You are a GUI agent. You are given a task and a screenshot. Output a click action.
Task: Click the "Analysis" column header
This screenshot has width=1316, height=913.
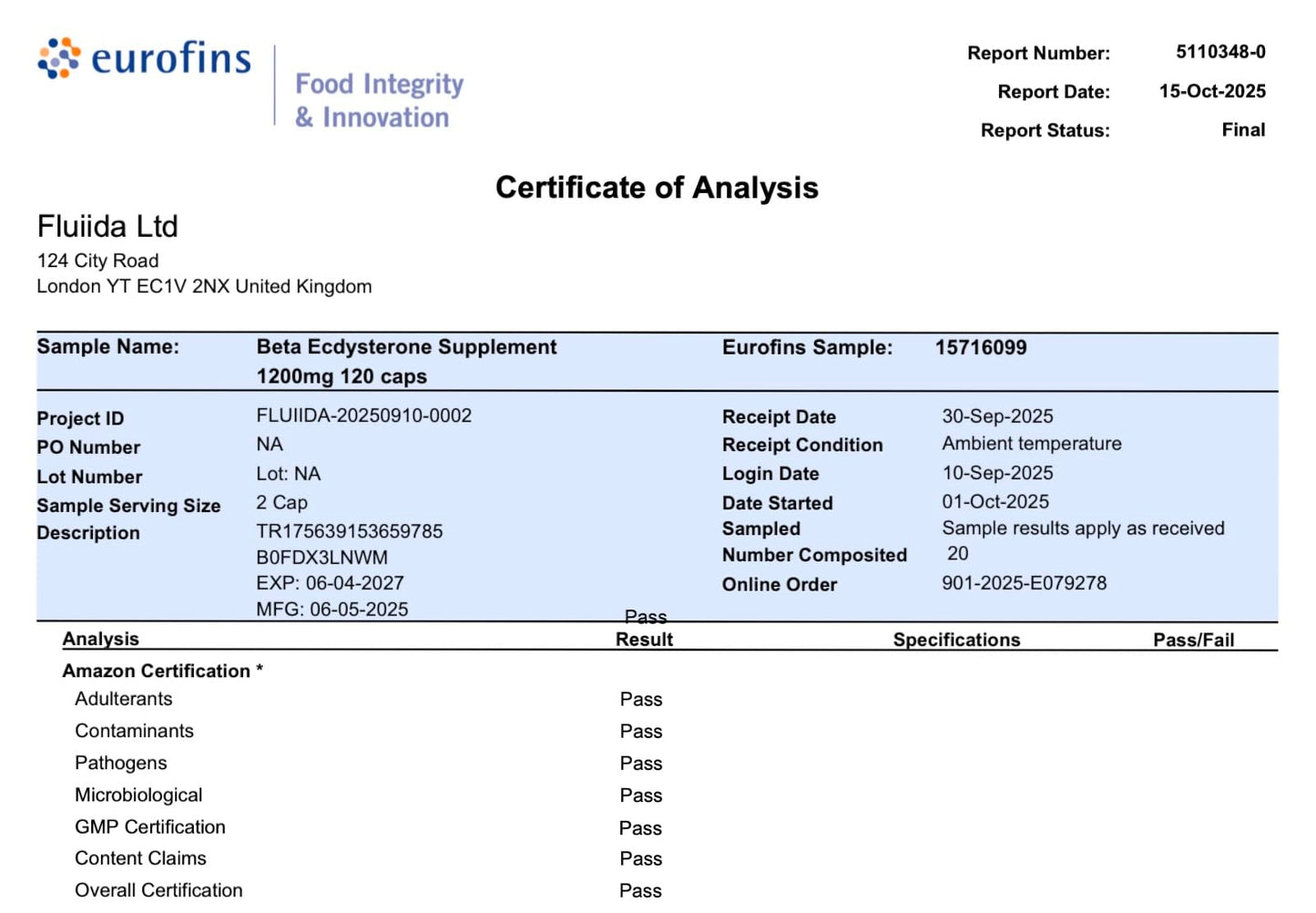100,639
